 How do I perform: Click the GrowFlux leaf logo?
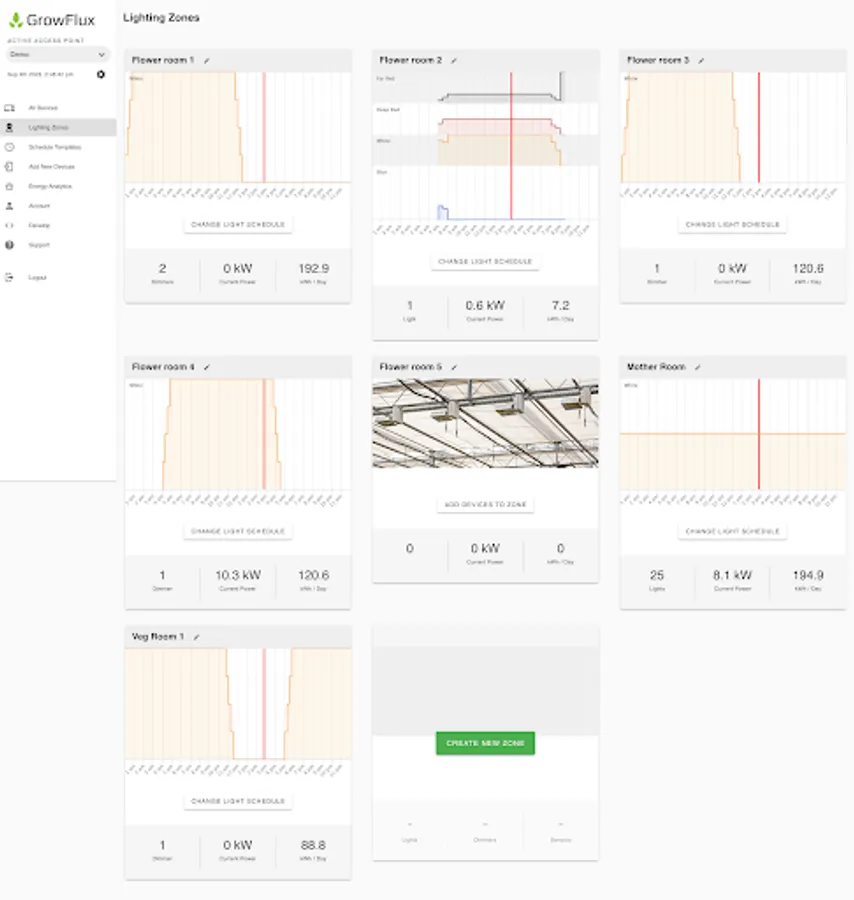[15, 20]
